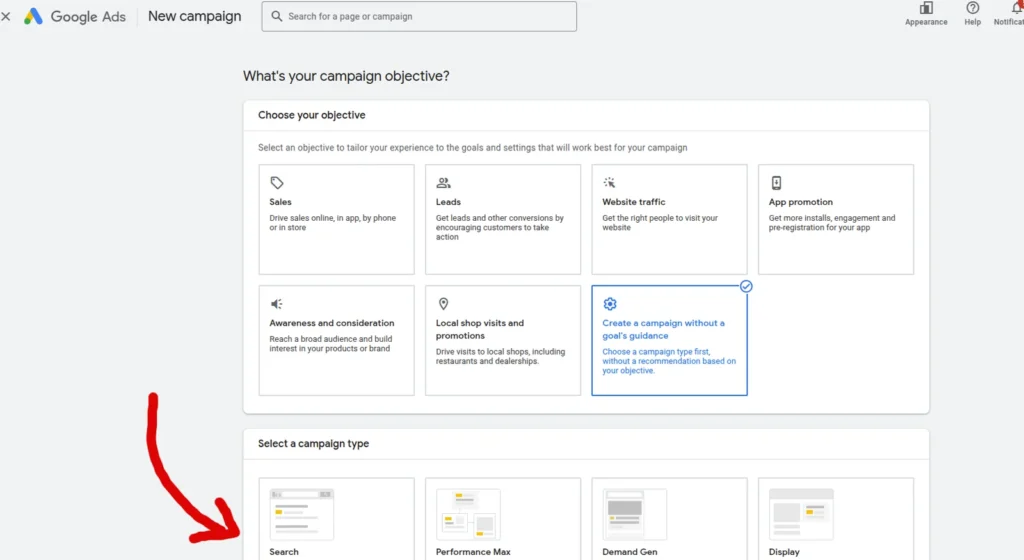The width and height of the screenshot is (1024, 560).
Task: Click the Google Ads logo
Action: pyautogui.click(x=34, y=16)
